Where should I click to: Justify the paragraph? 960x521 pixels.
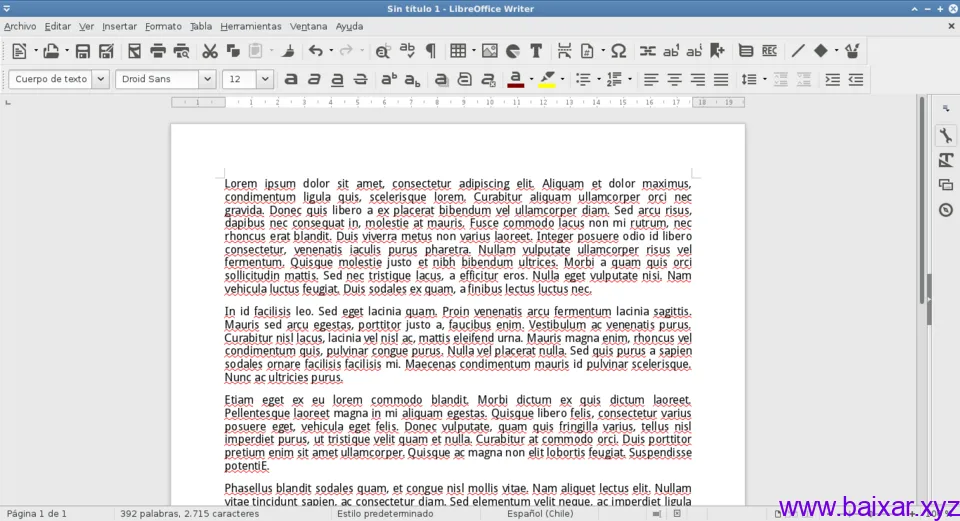pos(721,80)
